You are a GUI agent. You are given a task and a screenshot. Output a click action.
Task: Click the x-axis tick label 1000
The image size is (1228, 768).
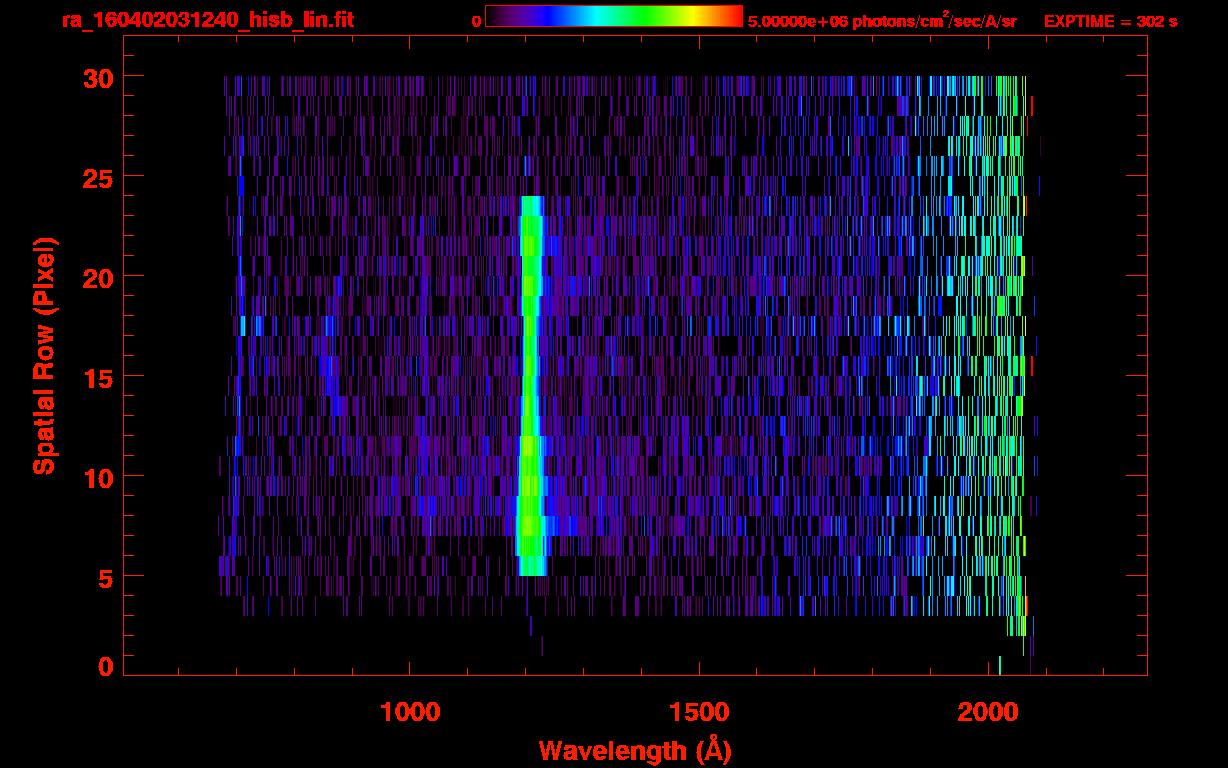(x=410, y=712)
